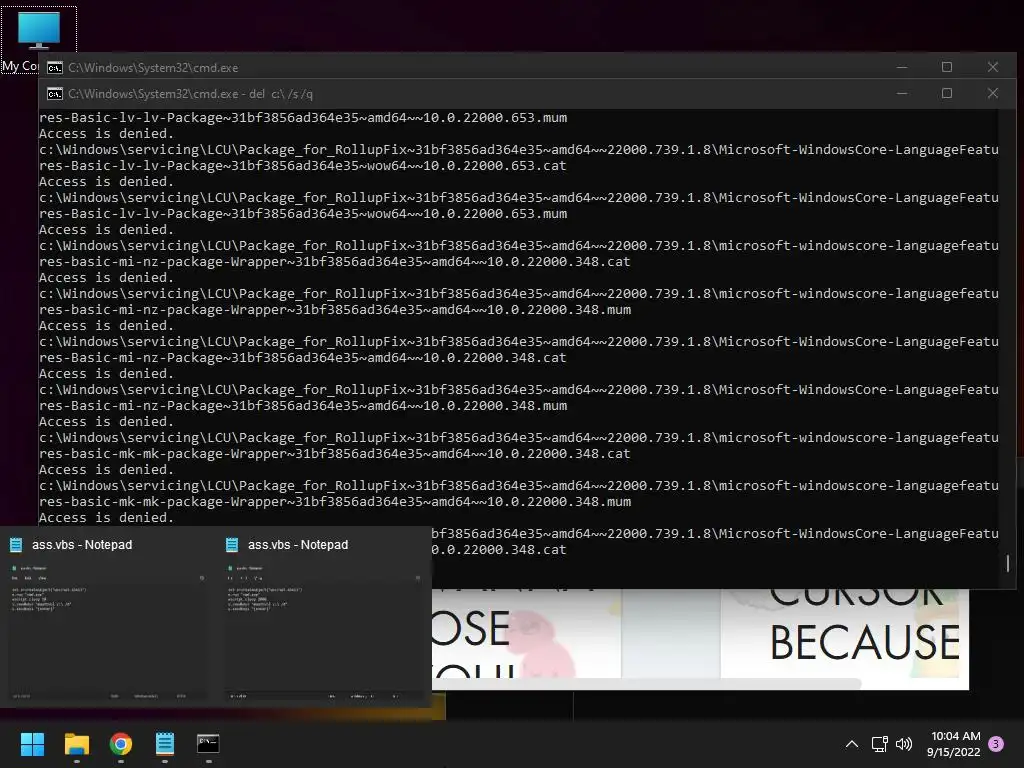
Task: Close the back cmd.exe window
Action: coord(993,67)
